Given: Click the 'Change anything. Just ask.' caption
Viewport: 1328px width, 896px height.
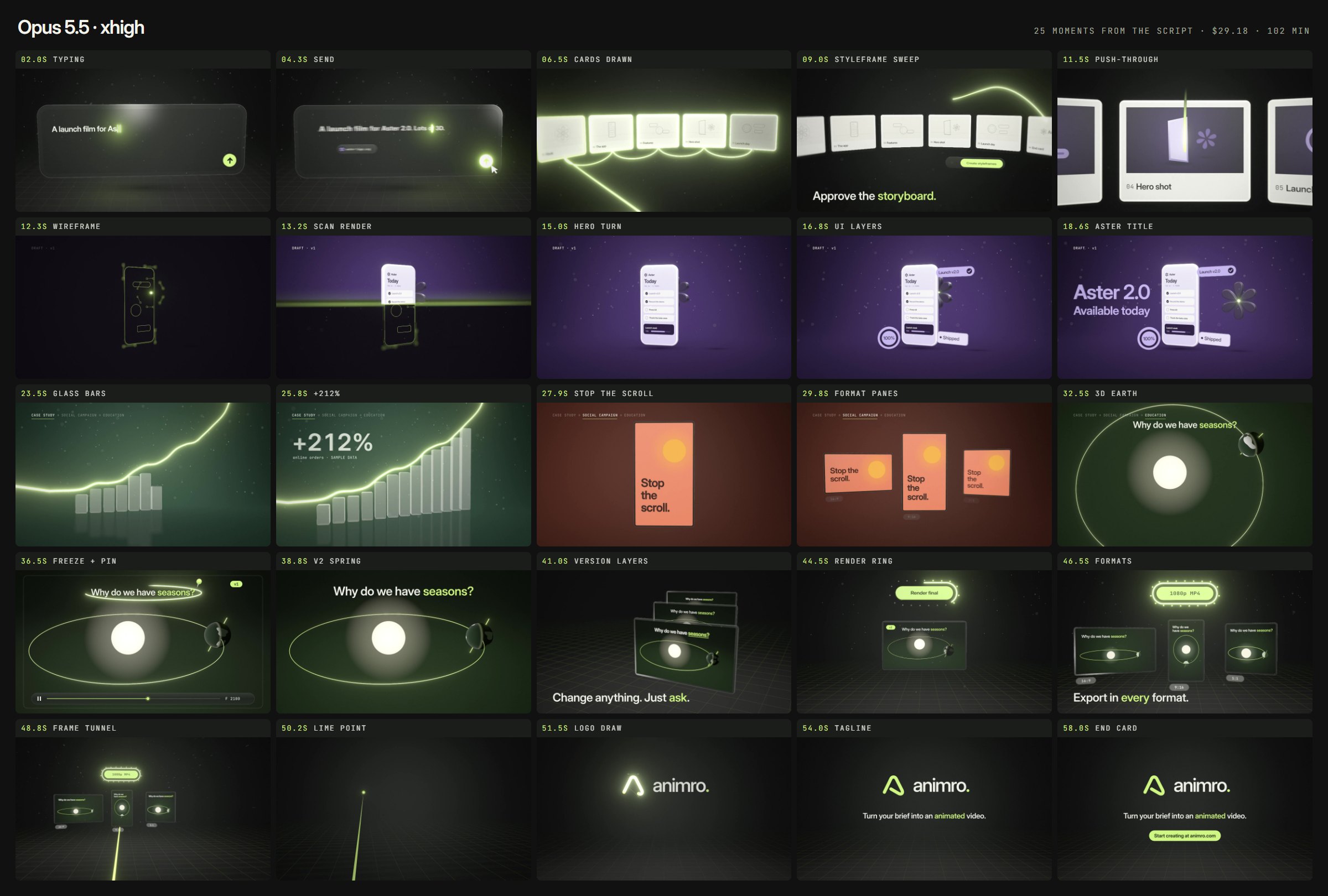Looking at the screenshot, I should [x=621, y=697].
